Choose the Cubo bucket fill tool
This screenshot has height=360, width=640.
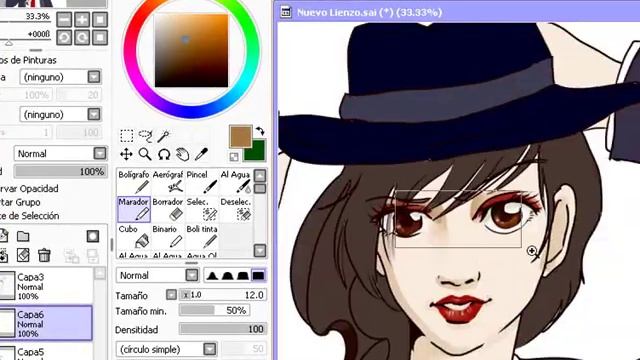click(133, 236)
